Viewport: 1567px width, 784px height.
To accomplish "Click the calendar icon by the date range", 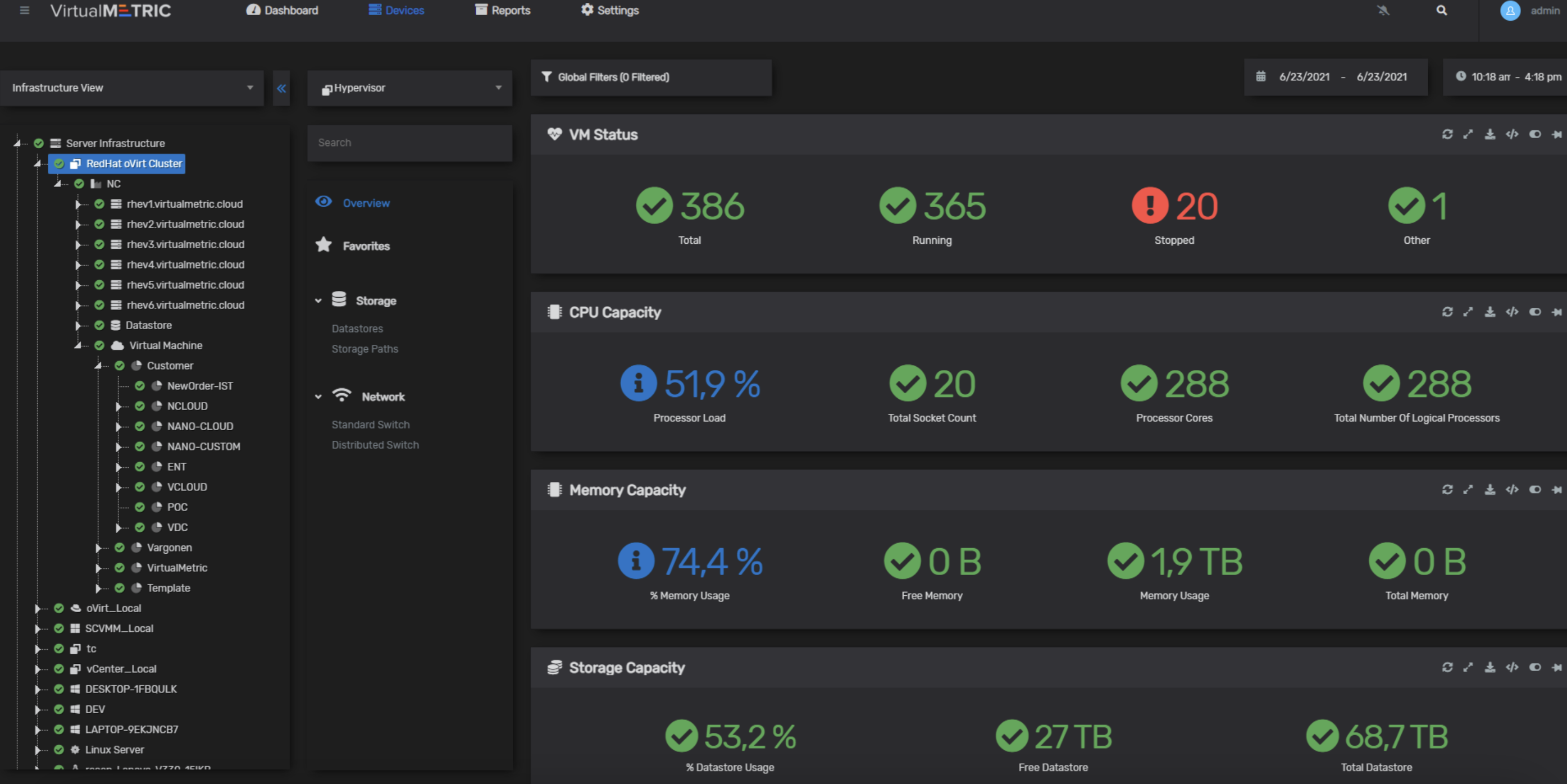I will (x=1260, y=76).
